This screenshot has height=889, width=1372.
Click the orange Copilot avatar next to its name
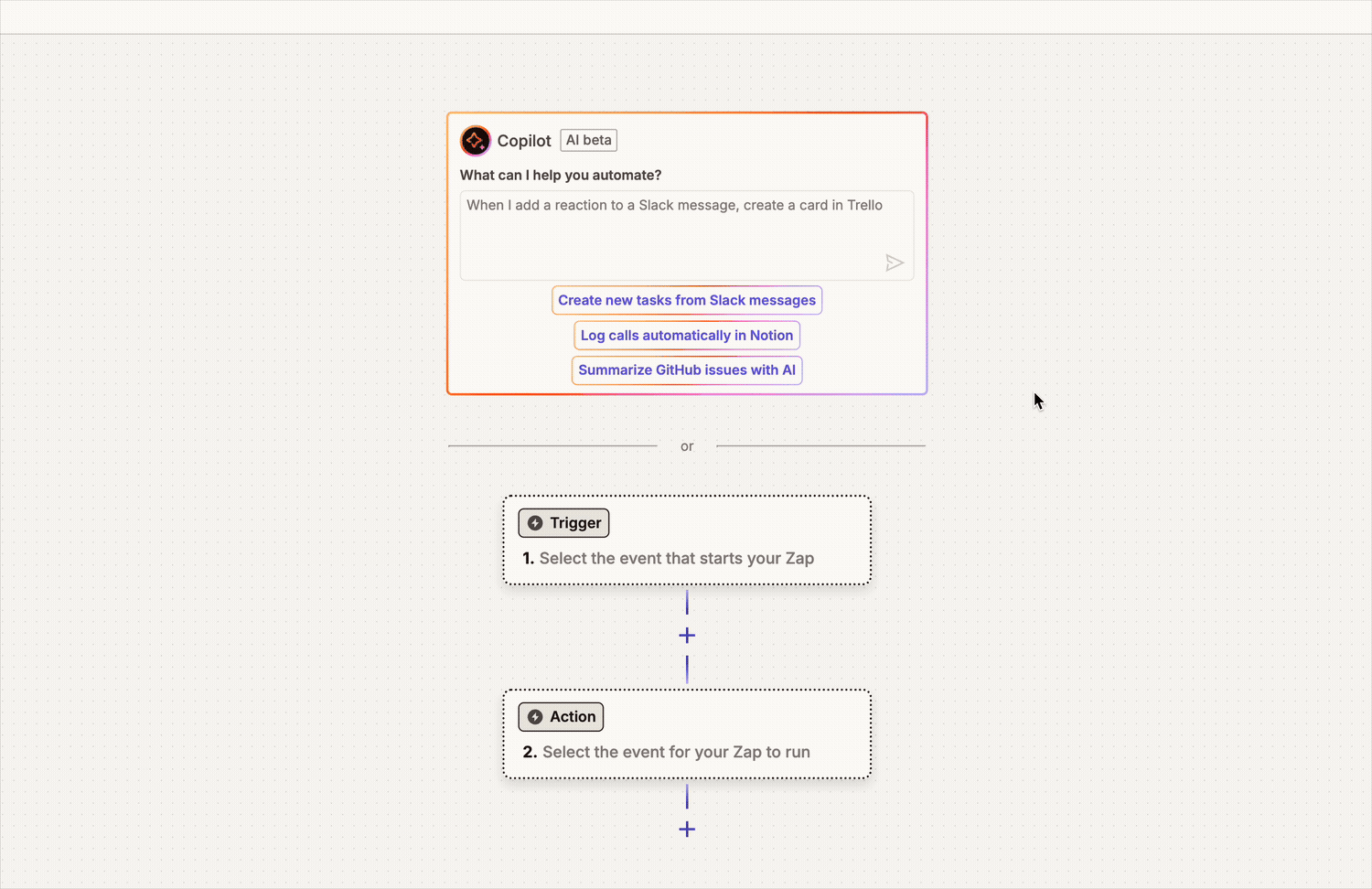475,140
